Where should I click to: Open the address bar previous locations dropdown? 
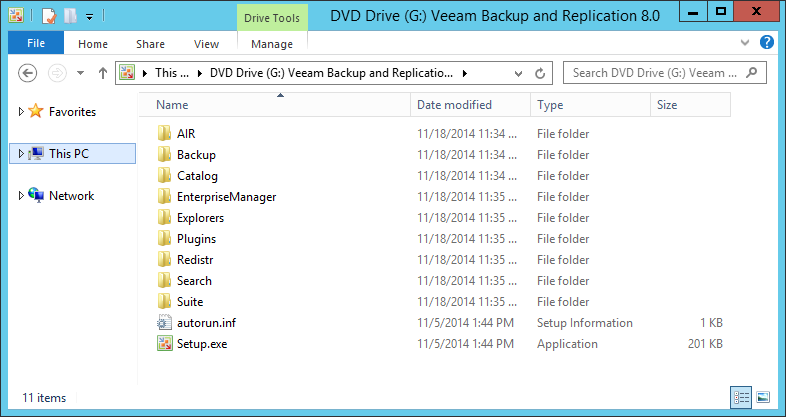click(519, 74)
